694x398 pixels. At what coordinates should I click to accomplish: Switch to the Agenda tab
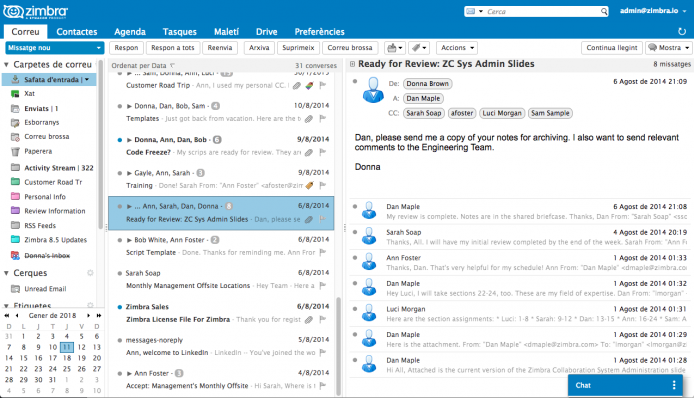coord(130,31)
